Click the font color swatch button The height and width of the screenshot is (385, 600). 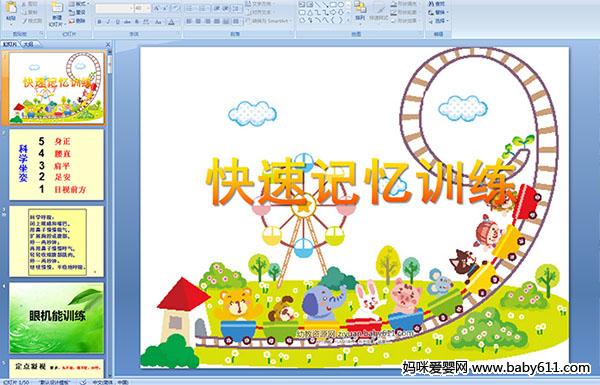point(171,22)
